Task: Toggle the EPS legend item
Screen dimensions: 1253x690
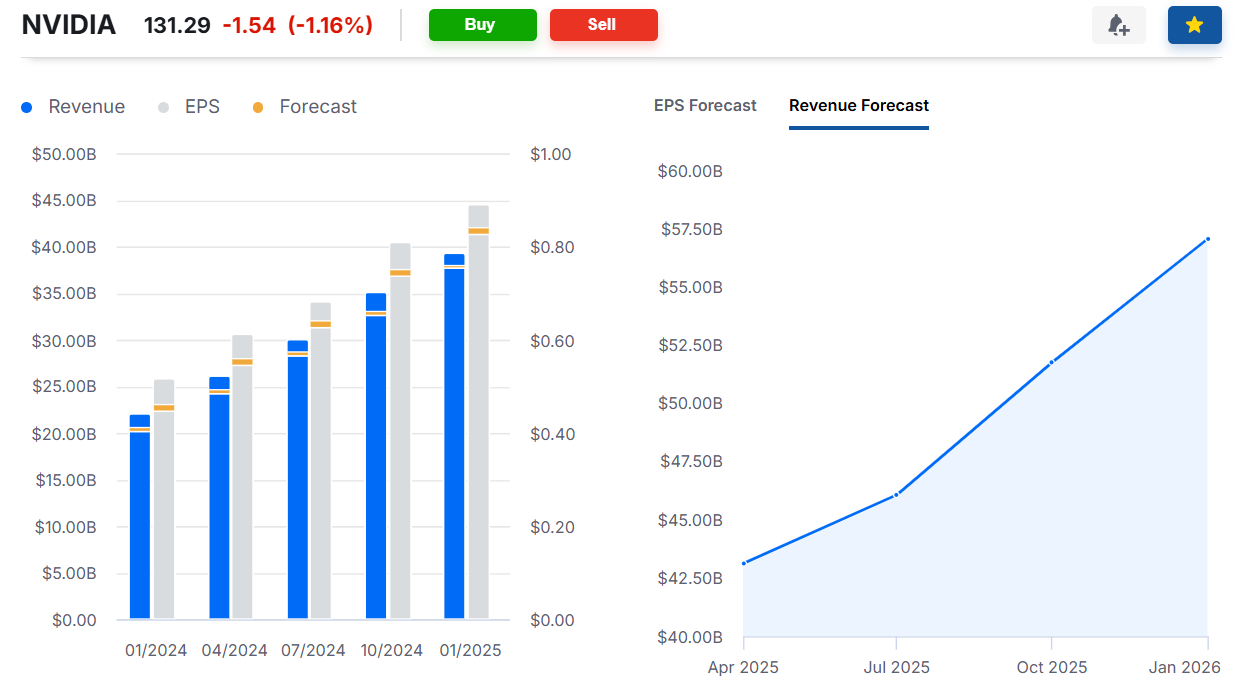Action: (189, 107)
